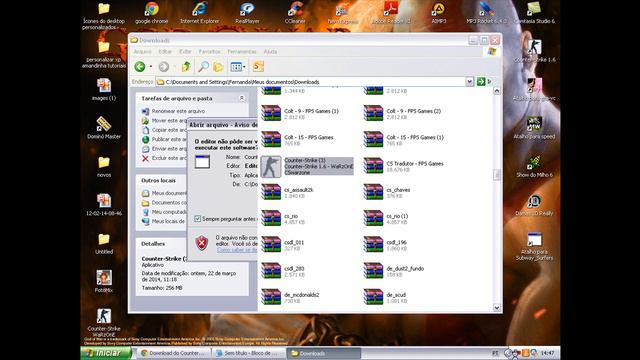Open the FotoMix desktop shortcut

coord(104,281)
